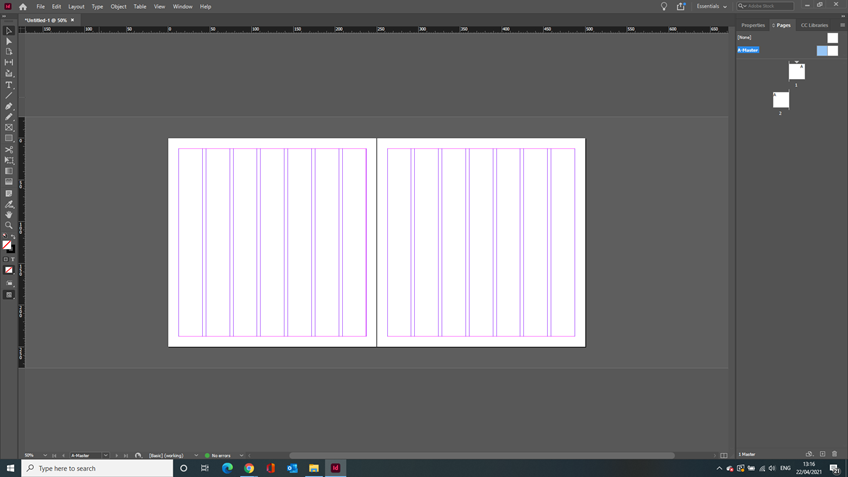Open the Layout menu

click(76, 6)
